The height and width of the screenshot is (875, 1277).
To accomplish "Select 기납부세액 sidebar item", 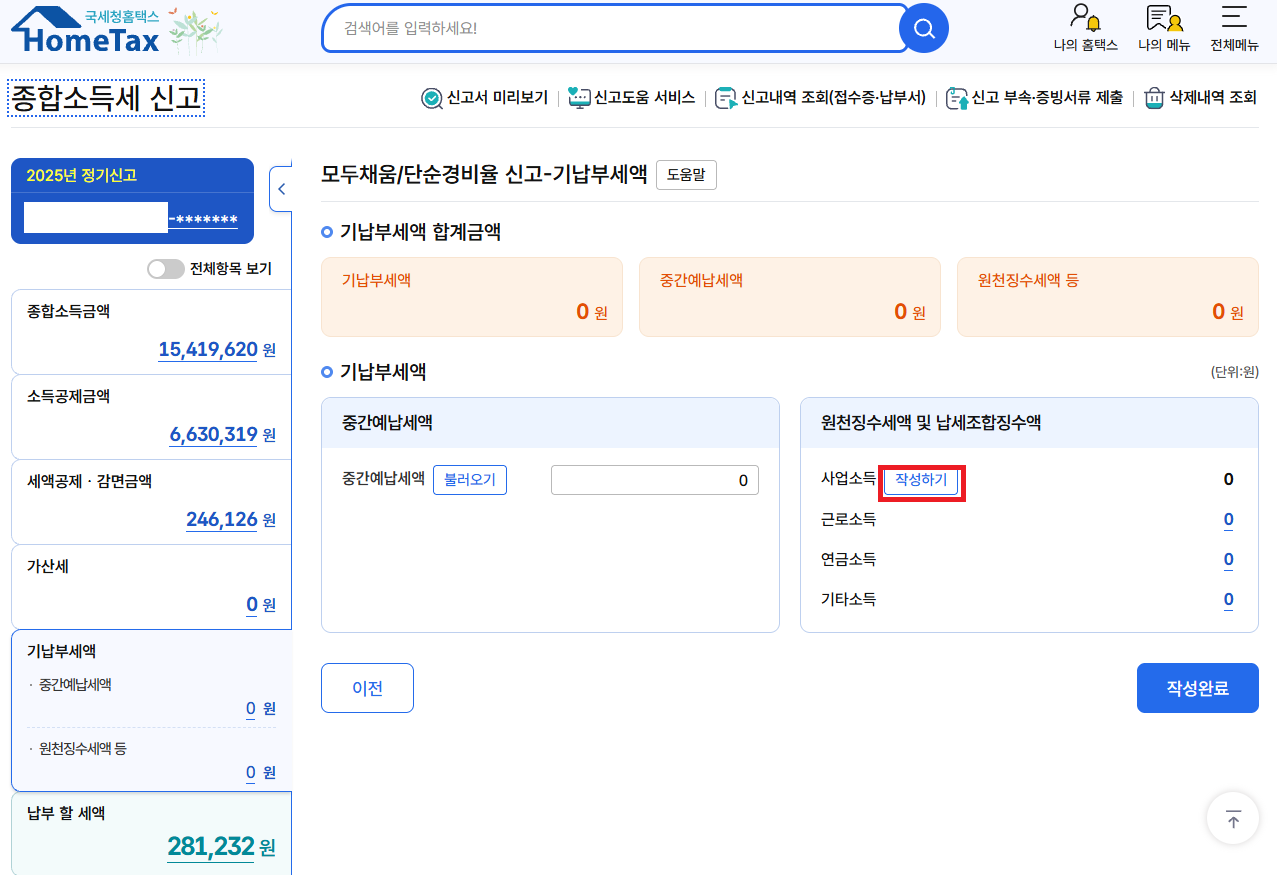I will 151,711.
